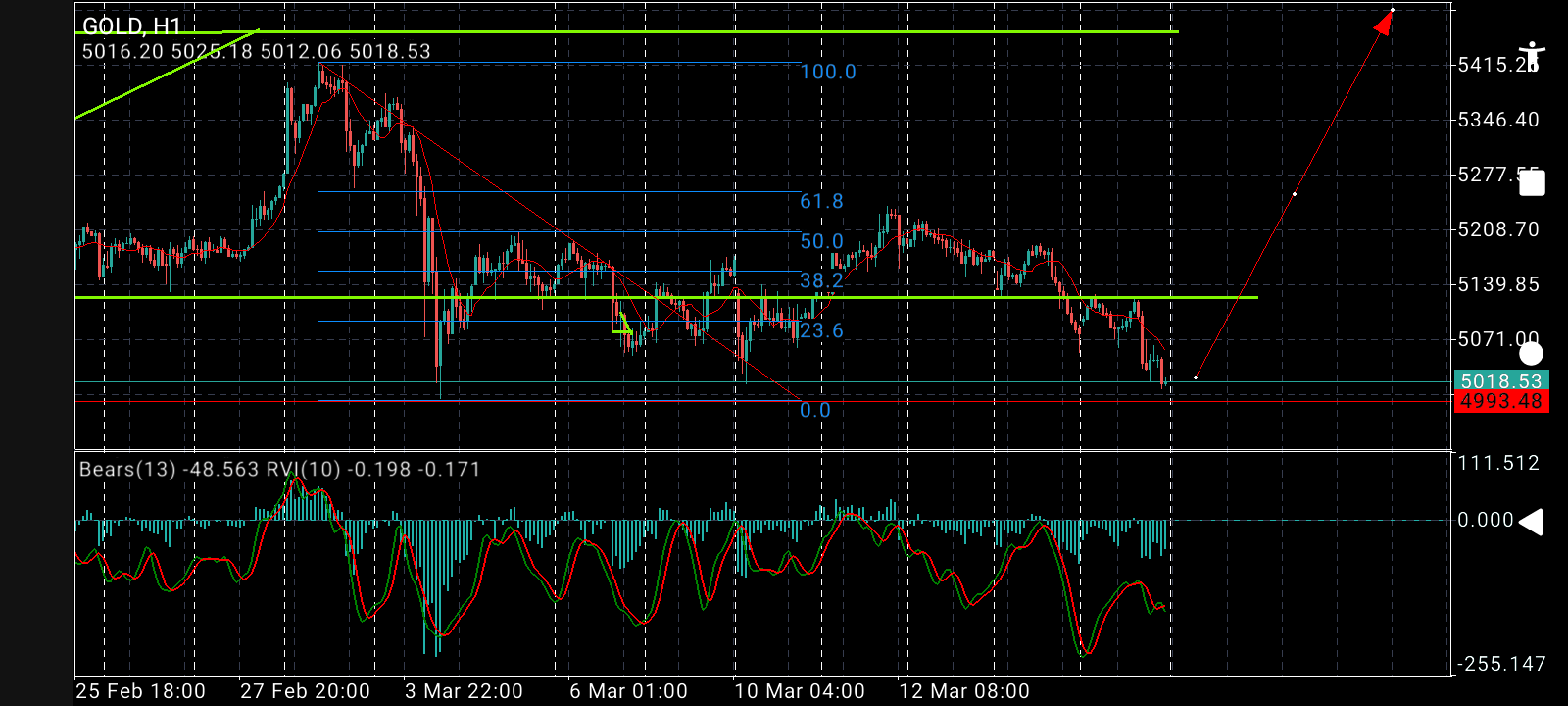Click the 111.512 indicator scale value

[x=1498, y=463]
